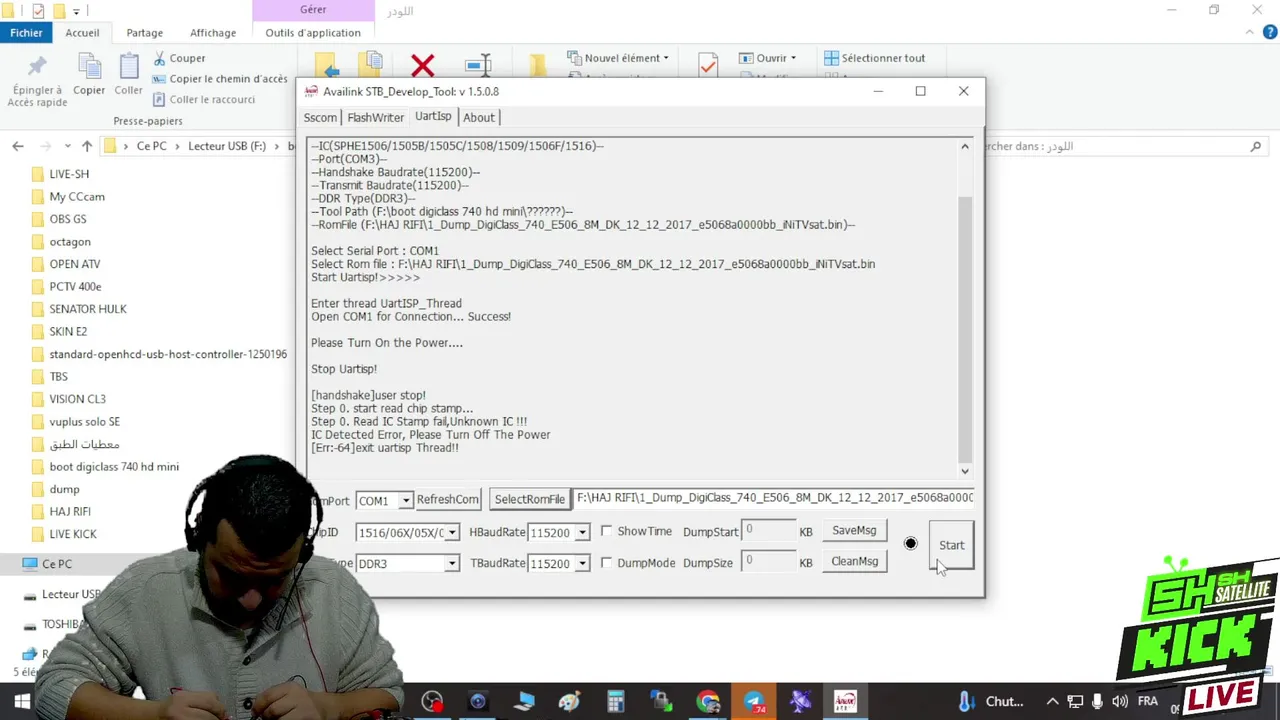
Task: Enable the DumpMode checkbox
Action: pyautogui.click(x=606, y=563)
